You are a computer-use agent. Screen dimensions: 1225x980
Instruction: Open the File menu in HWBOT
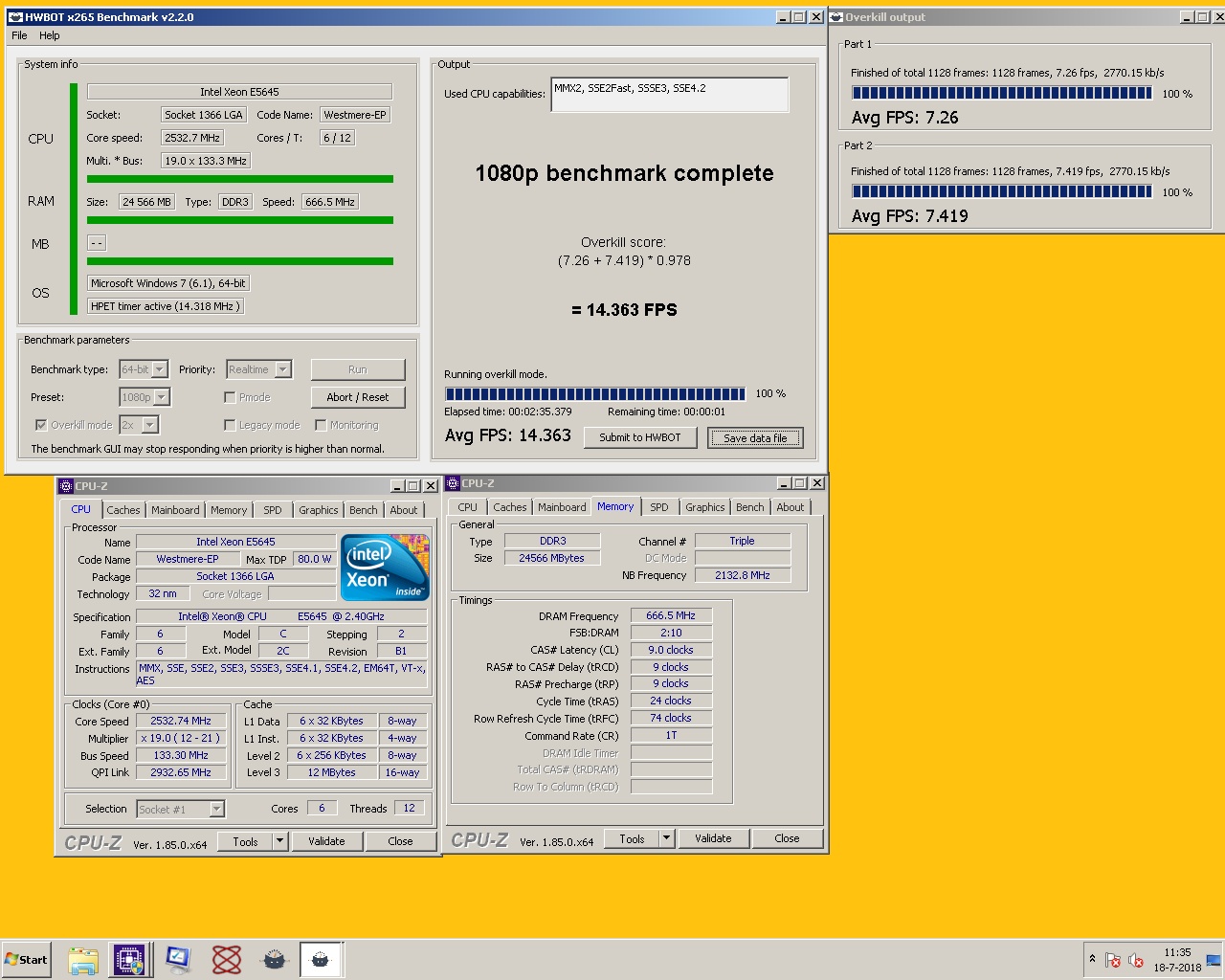tap(19, 35)
